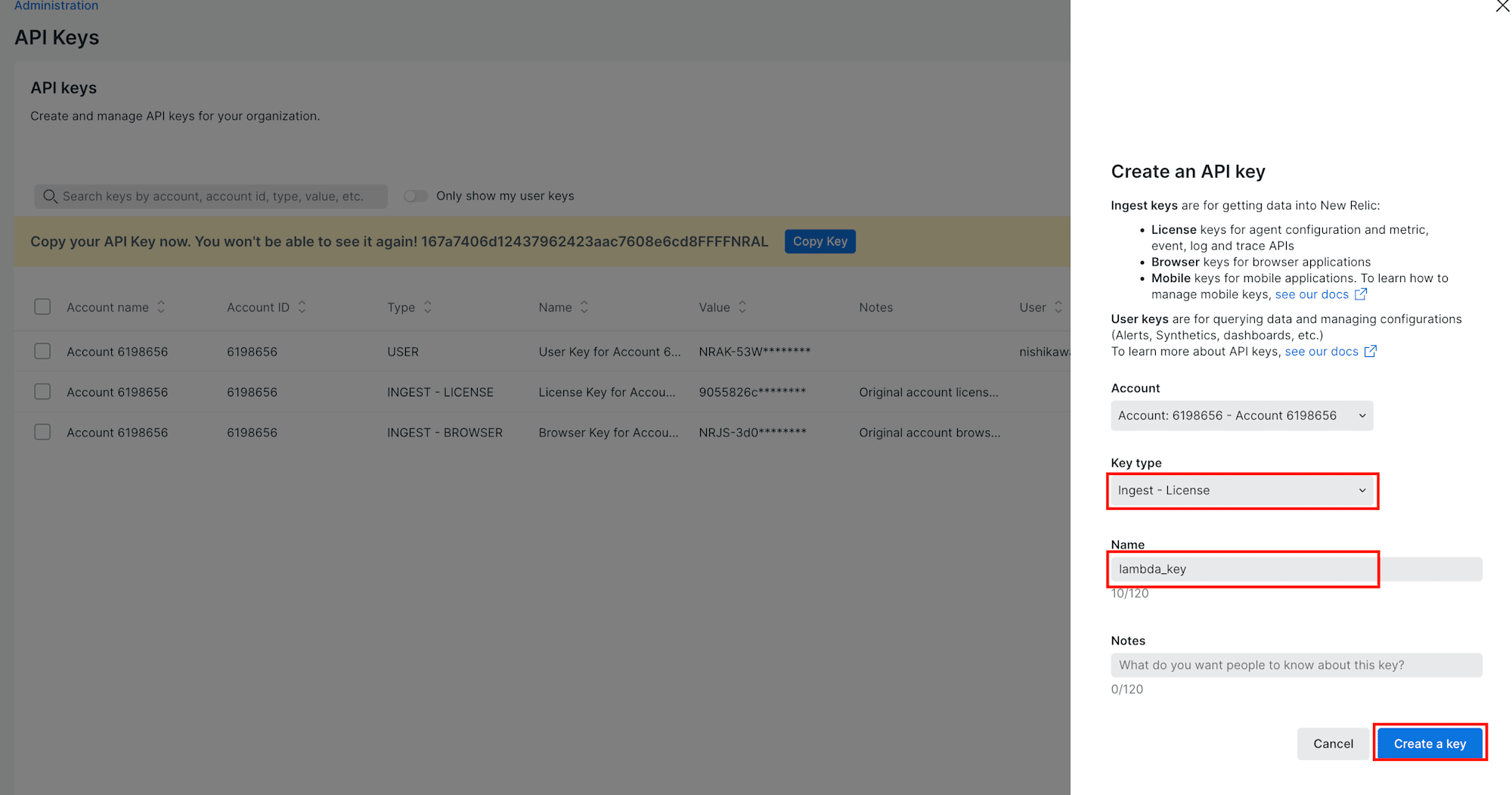Screen dimensions: 1512x795
Task: Select the INGEST - BROWSER row checkbox
Action: (x=42, y=432)
